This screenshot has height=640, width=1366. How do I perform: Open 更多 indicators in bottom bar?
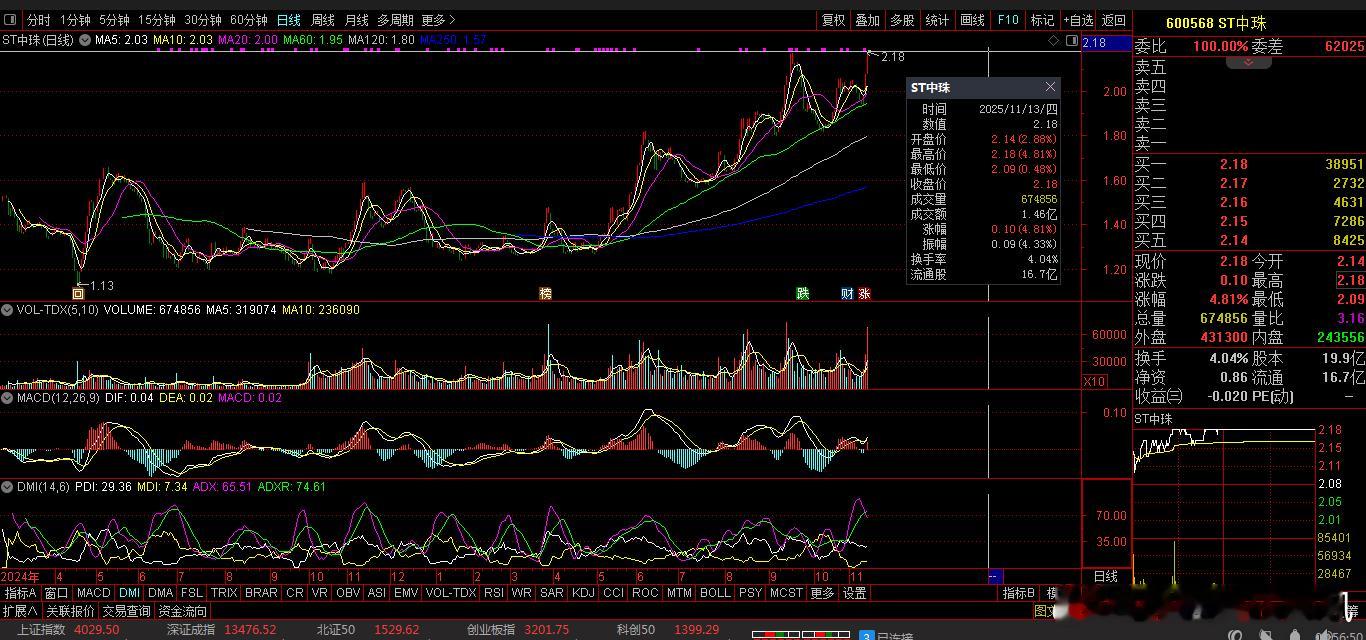click(x=822, y=593)
